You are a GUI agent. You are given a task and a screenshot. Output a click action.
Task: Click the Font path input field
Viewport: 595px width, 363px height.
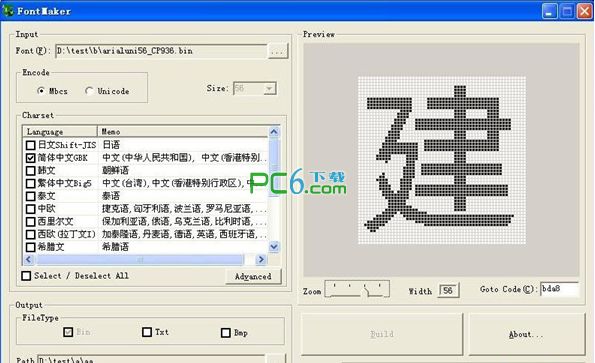point(162,51)
